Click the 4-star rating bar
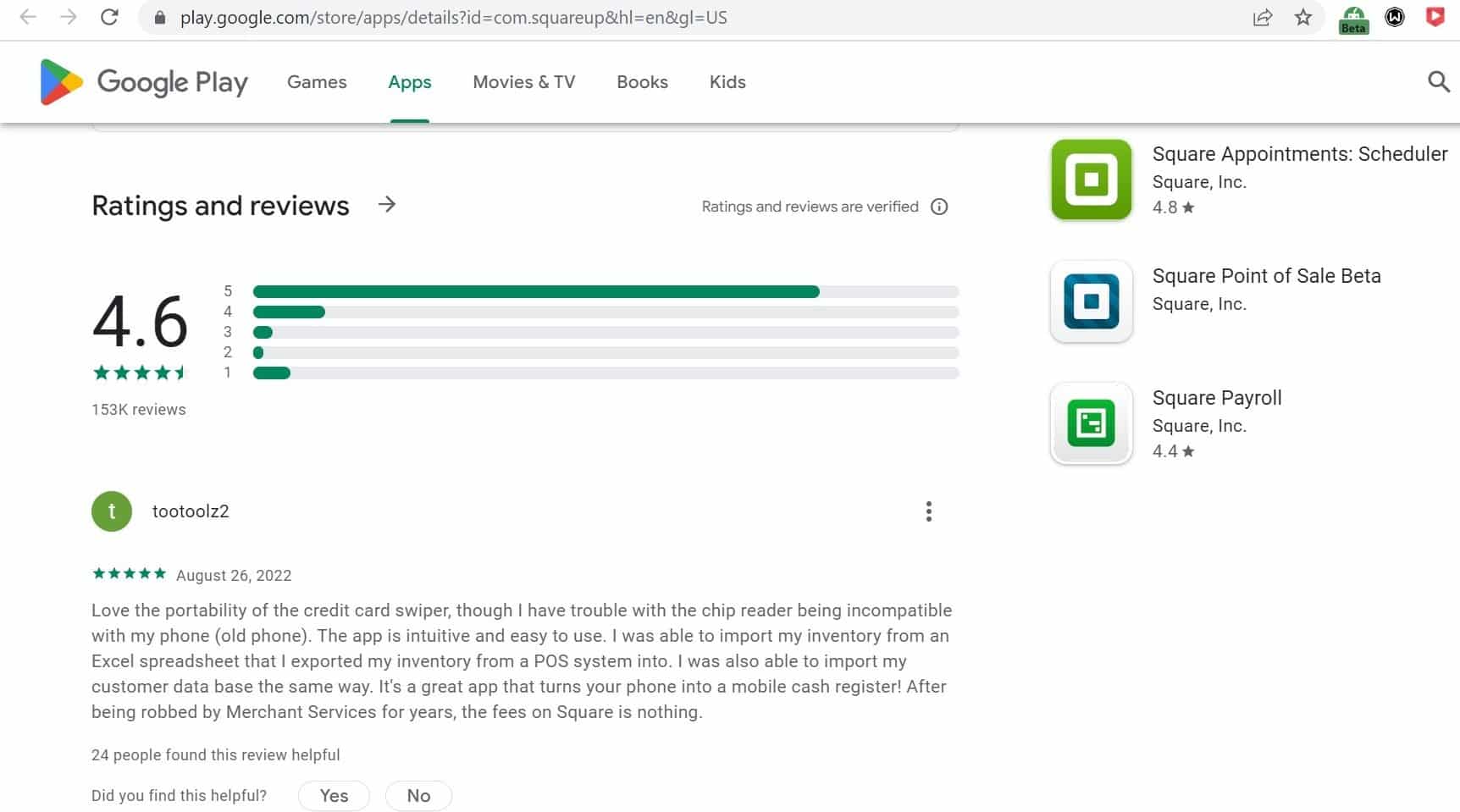The width and height of the screenshot is (1460, 812). (x=606, y=312)
